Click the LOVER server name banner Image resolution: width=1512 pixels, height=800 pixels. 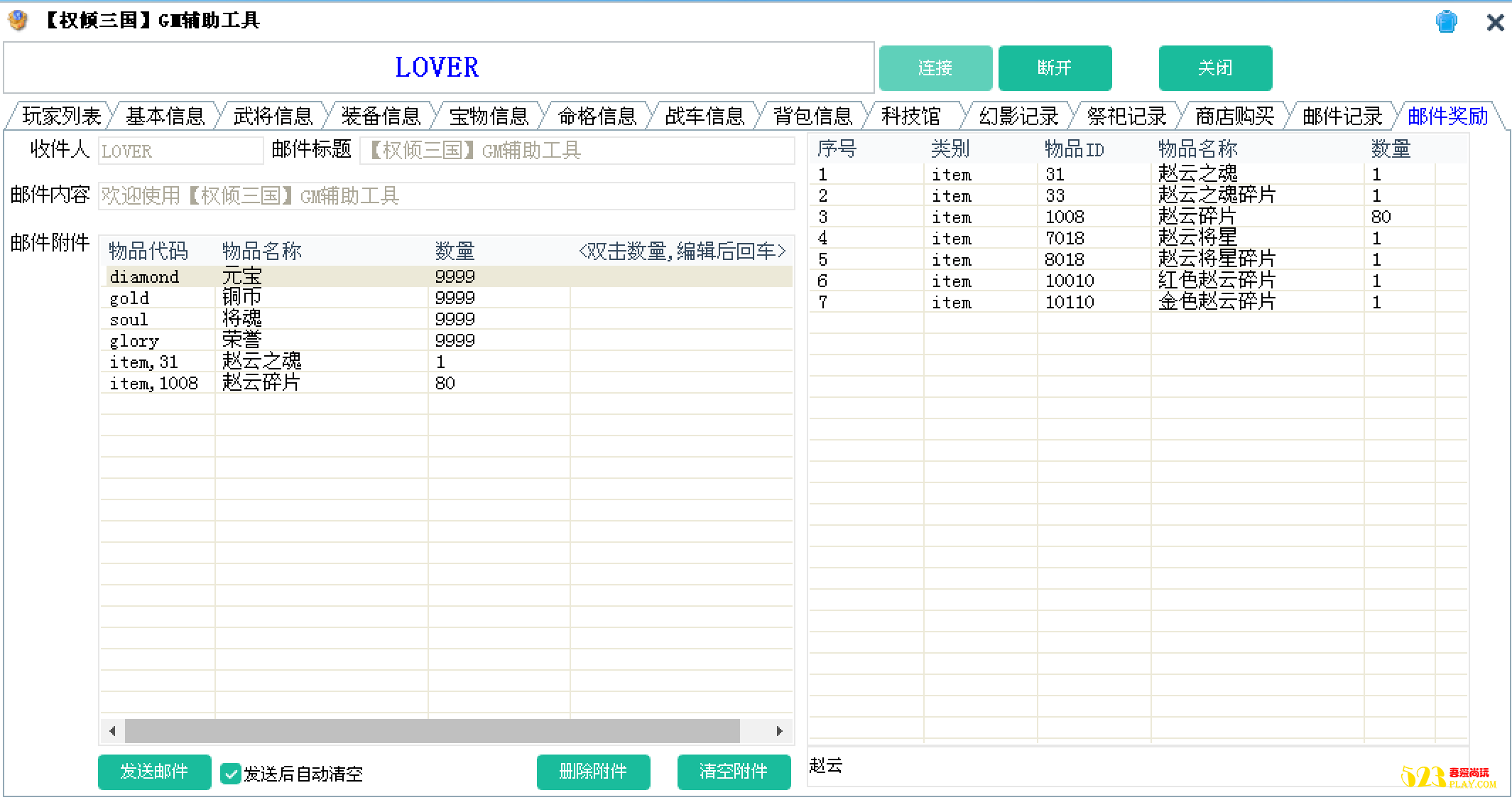[438, 67]
